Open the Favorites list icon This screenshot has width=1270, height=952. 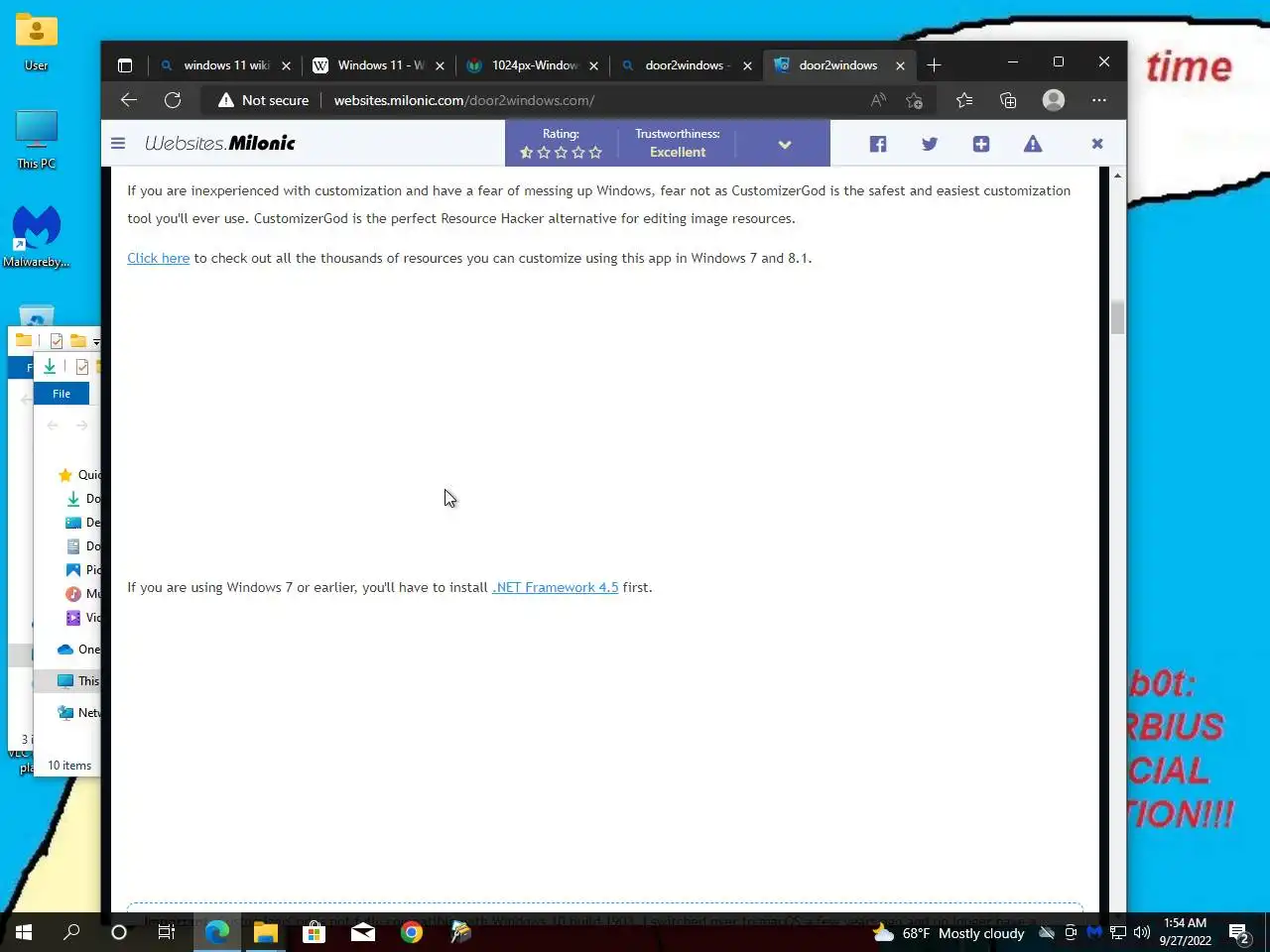pyautogui.click(x=964, y=100)
